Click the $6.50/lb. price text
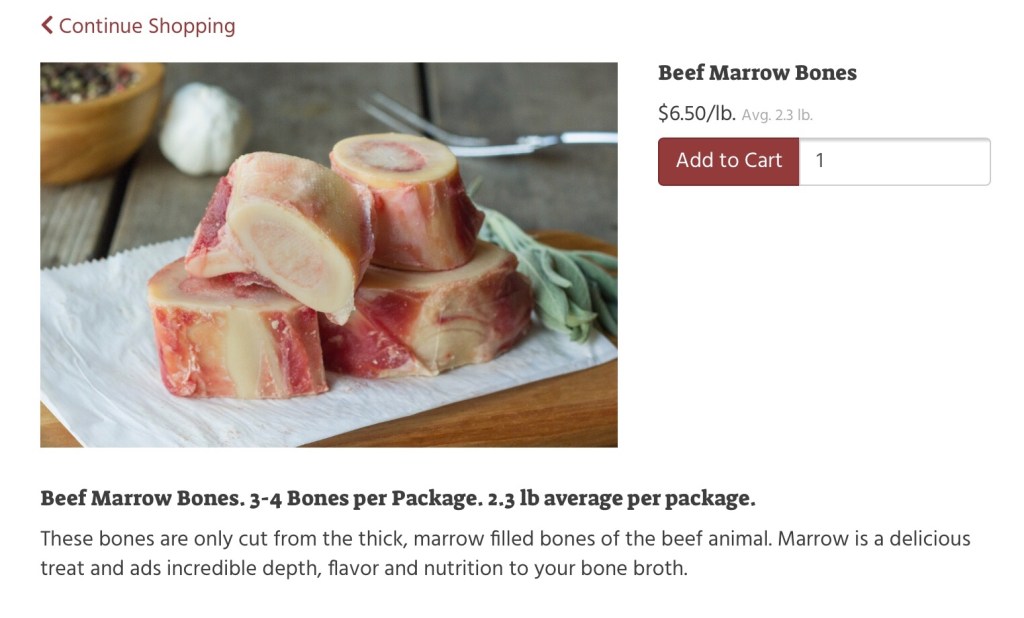This screenshot has height=618, width=1024. [x=696, y=114]
